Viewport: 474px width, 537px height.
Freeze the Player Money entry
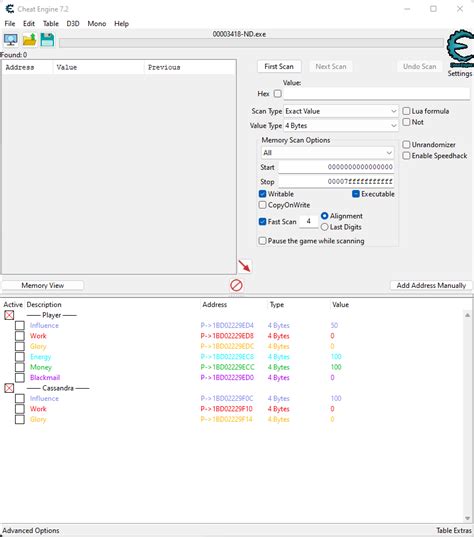(x=20, y=367)
